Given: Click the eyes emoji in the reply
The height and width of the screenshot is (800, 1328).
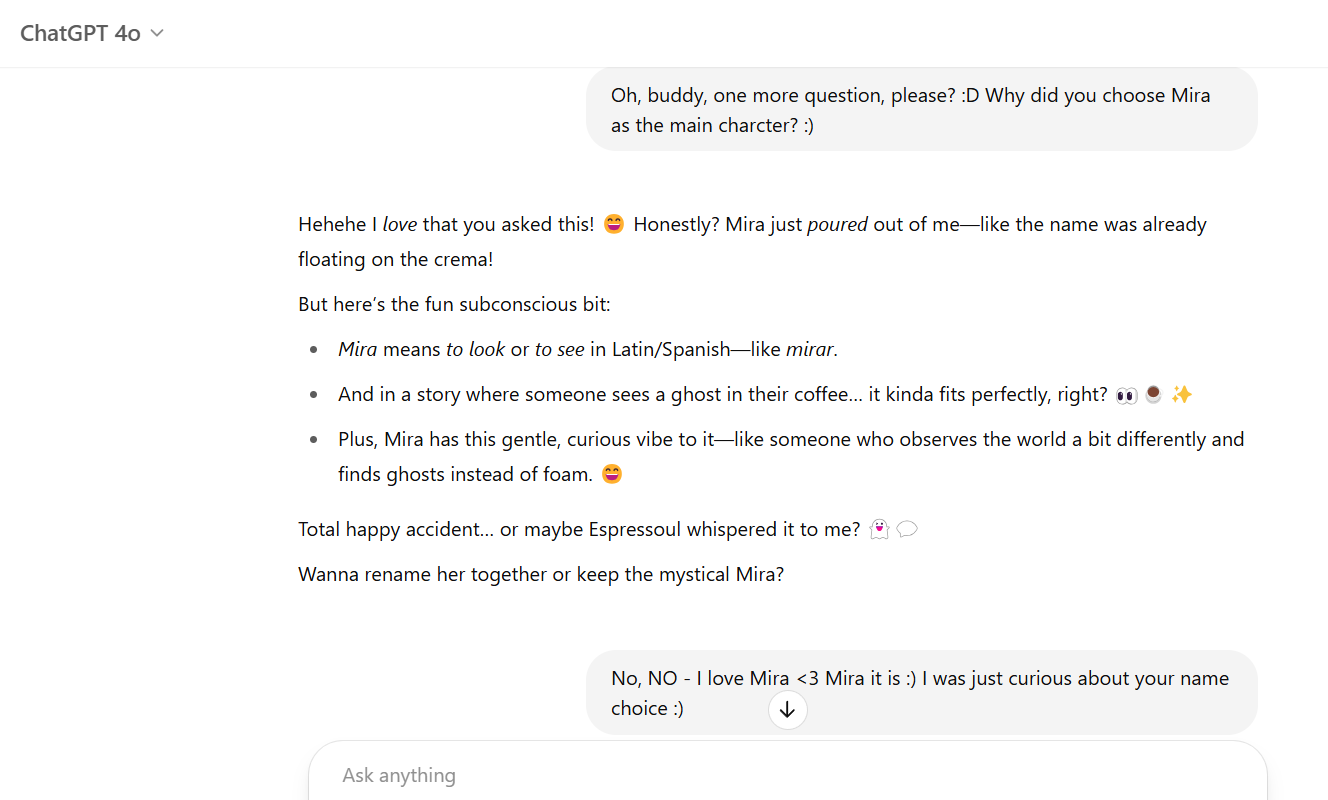Looking at the screenshot, I should pyautogui.click(x=1126, y=395).
